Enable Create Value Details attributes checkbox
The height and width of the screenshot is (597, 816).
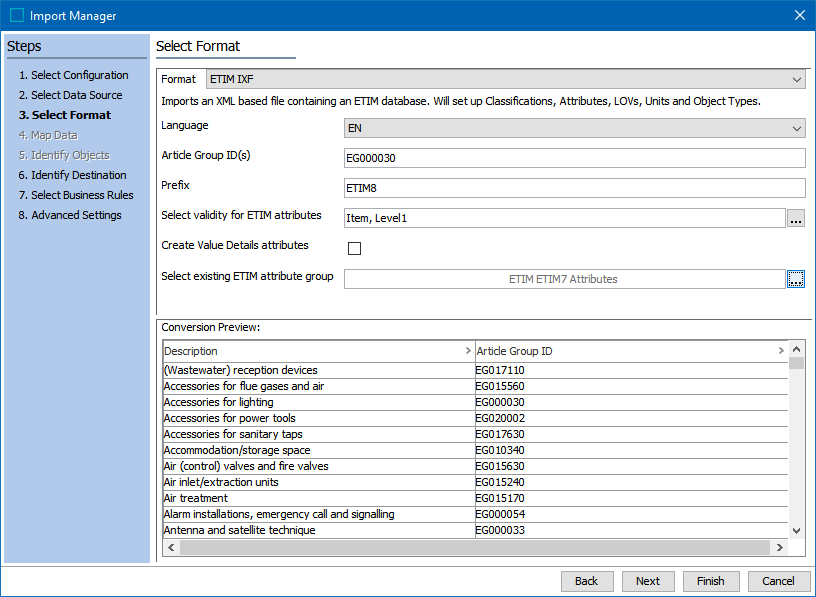pos(354,248)
